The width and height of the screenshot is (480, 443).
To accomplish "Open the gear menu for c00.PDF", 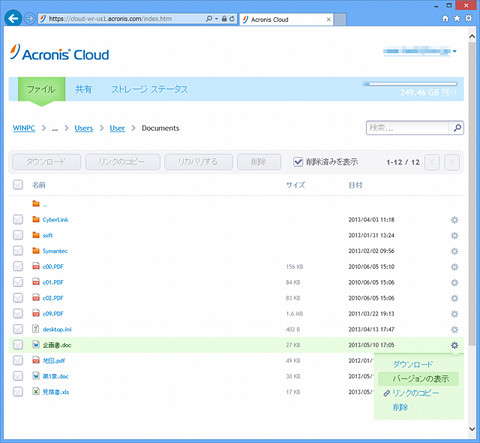I will click(454, 267).
